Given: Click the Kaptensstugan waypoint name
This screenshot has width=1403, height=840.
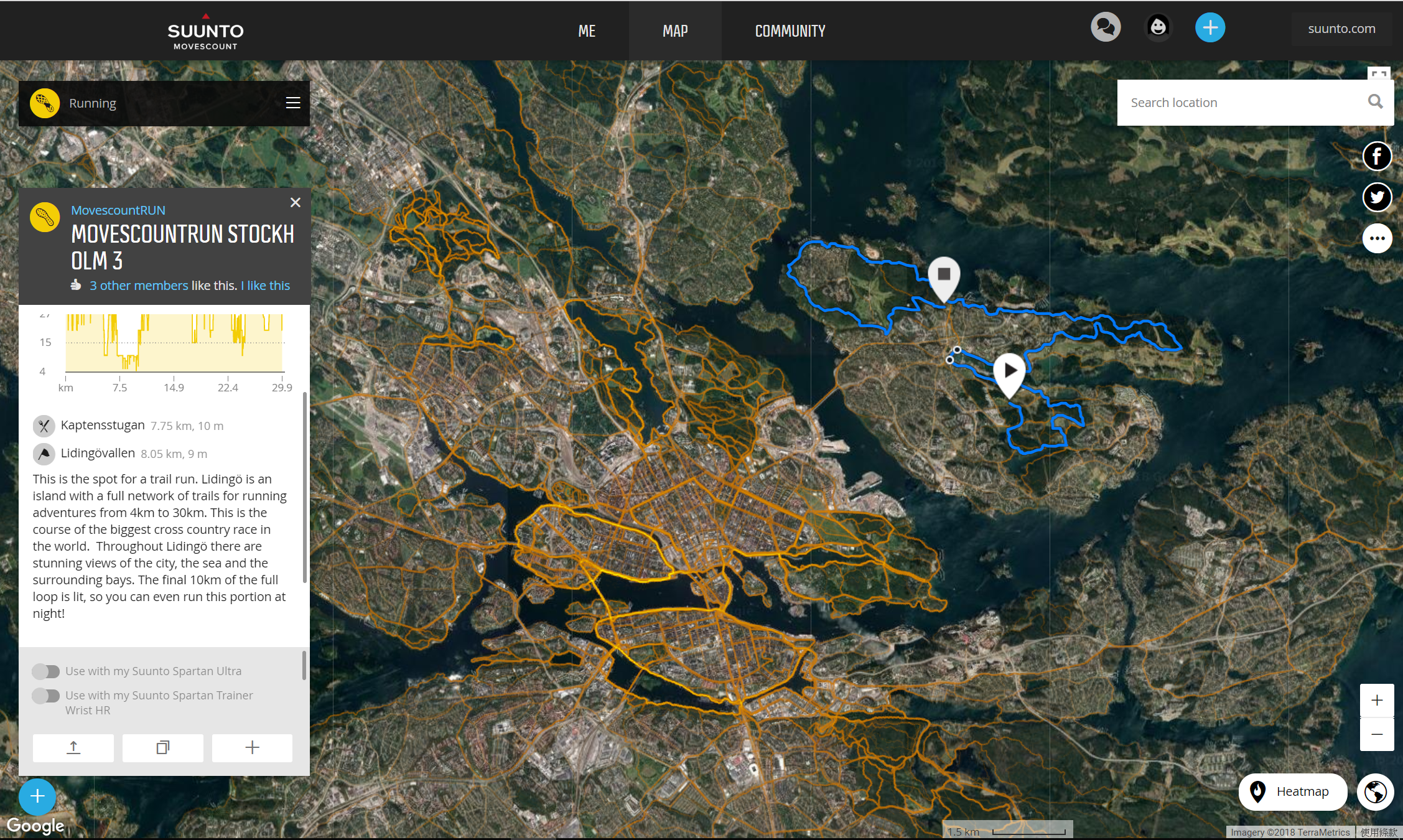Looking at the screenshot, I should coord(103,425).
